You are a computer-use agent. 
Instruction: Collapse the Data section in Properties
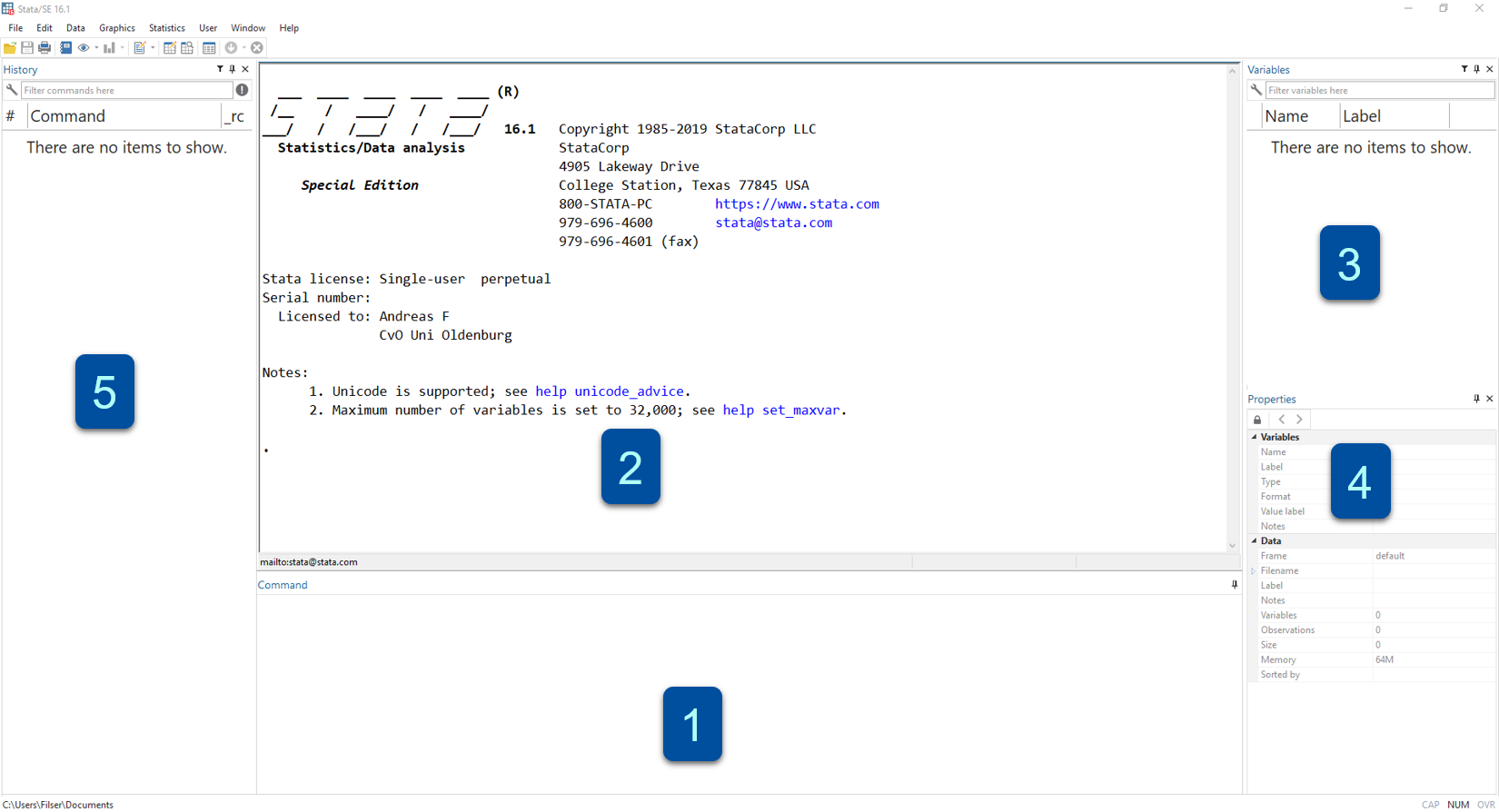tap(1255, 540)
